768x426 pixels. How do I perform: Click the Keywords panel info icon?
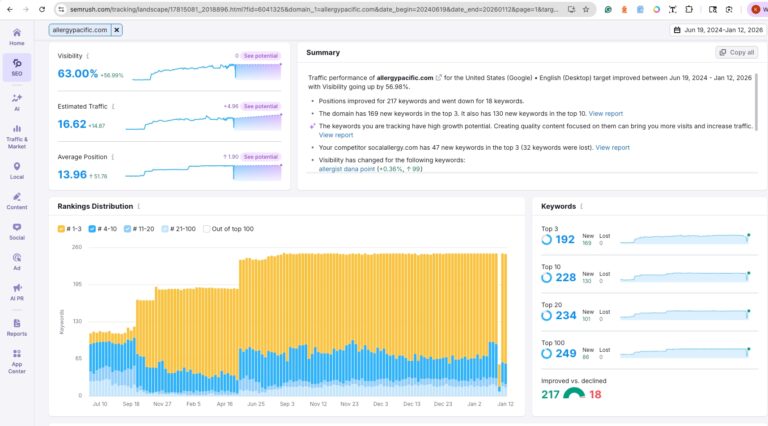point(581,206)
